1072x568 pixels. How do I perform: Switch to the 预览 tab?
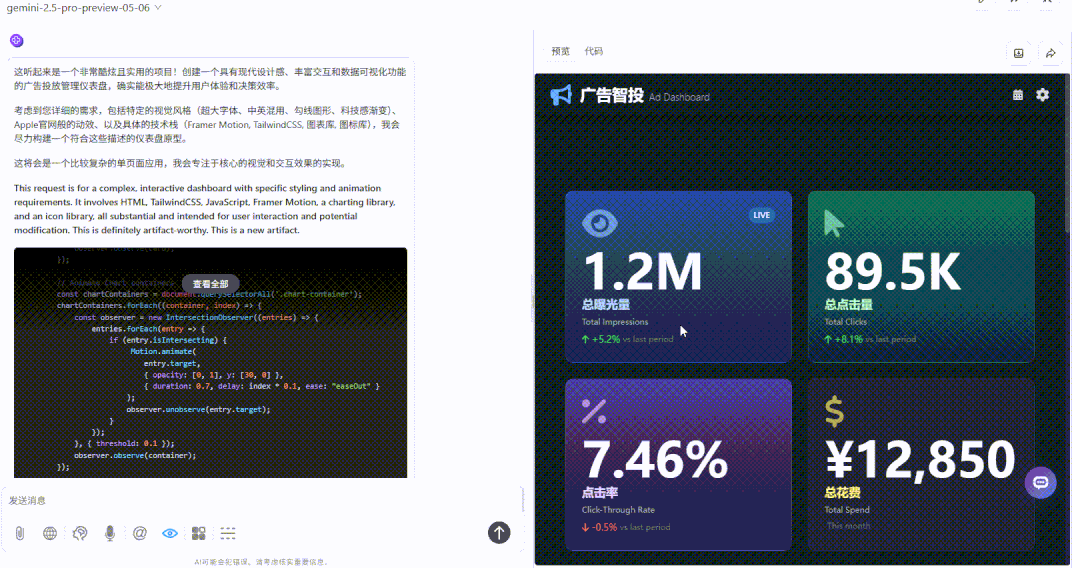pyautogui.click(x=561, y=51)
